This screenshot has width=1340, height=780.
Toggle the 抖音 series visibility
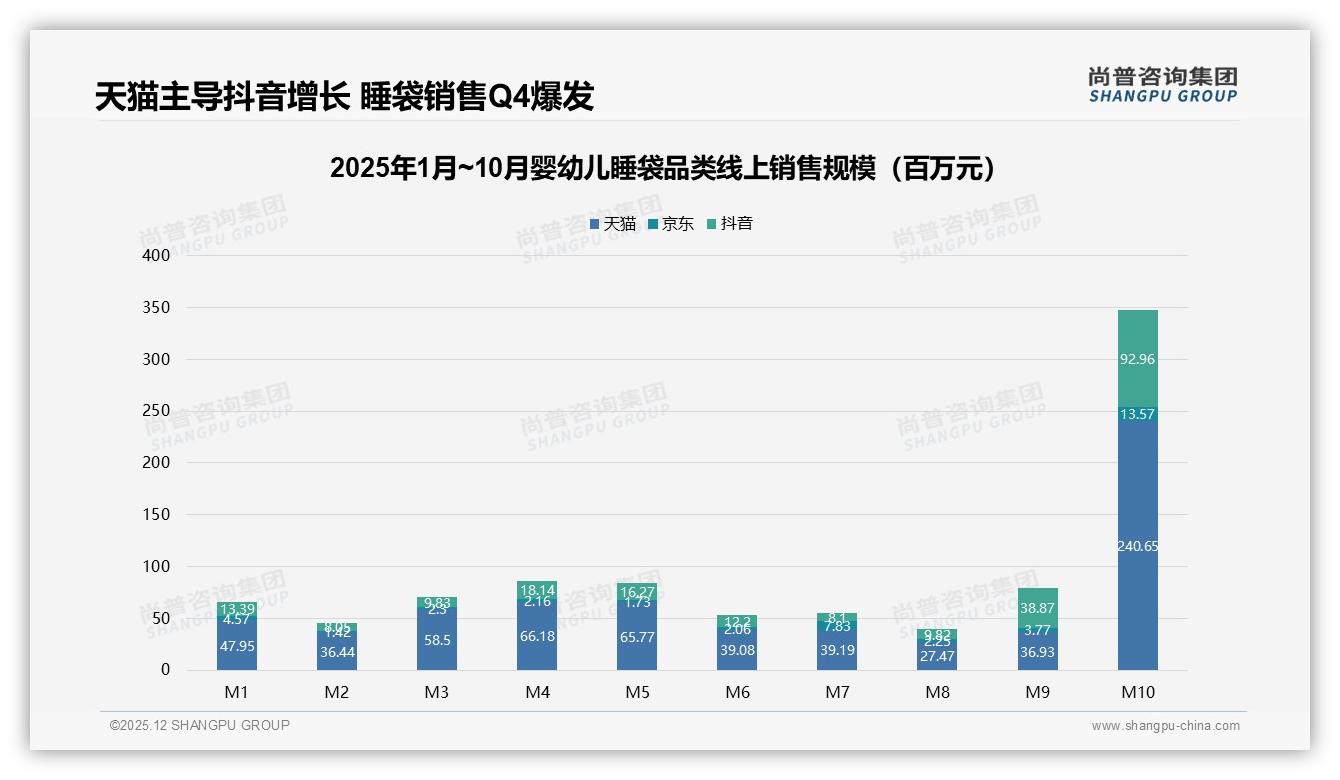point(733,224)
